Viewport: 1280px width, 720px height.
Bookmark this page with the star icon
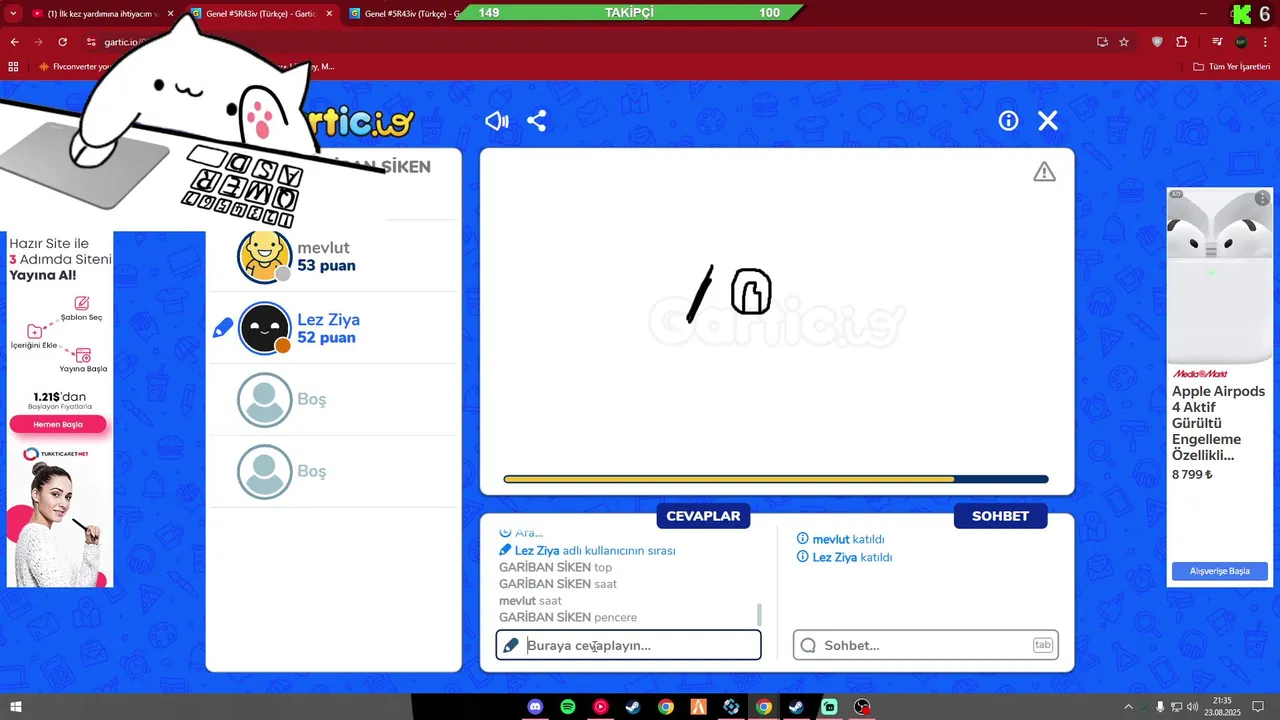pyautogui.click(x=1124, y=42)
